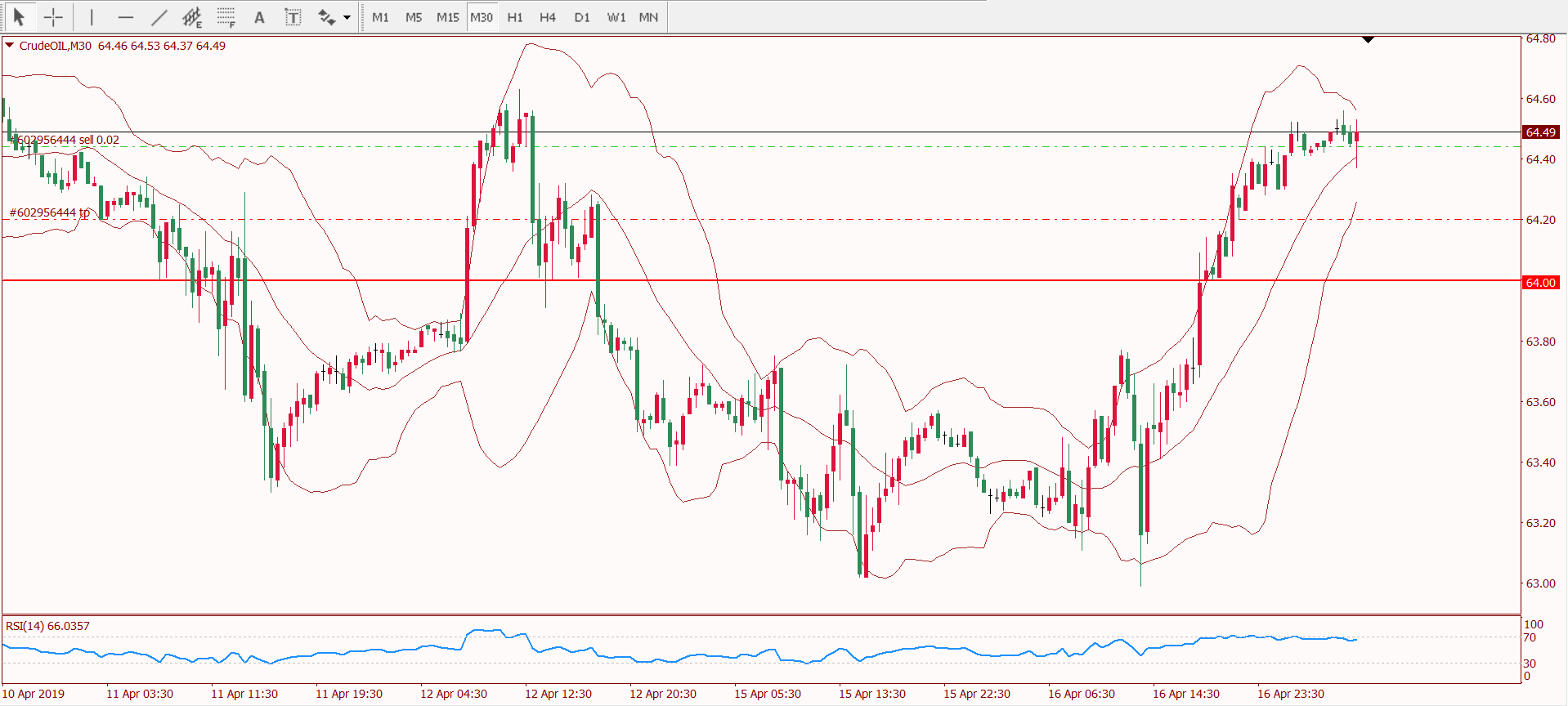Switch to H4 timeframe

[548, 17]
